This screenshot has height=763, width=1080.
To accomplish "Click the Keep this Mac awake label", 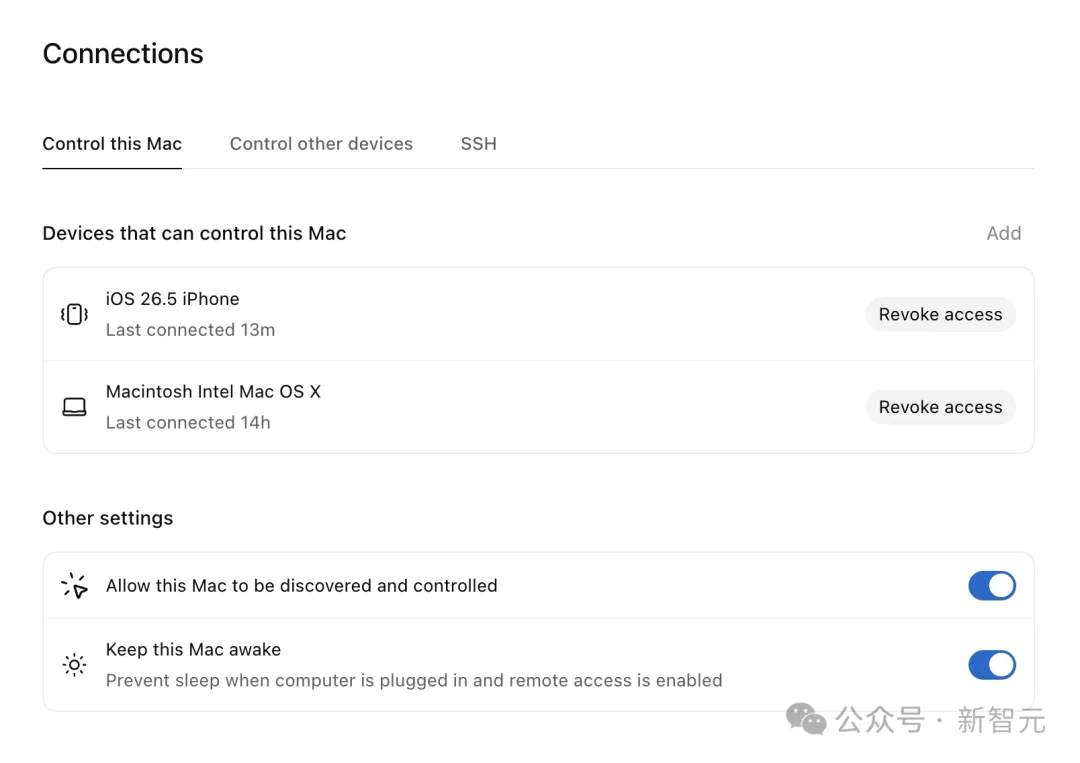I will (194, 649).
